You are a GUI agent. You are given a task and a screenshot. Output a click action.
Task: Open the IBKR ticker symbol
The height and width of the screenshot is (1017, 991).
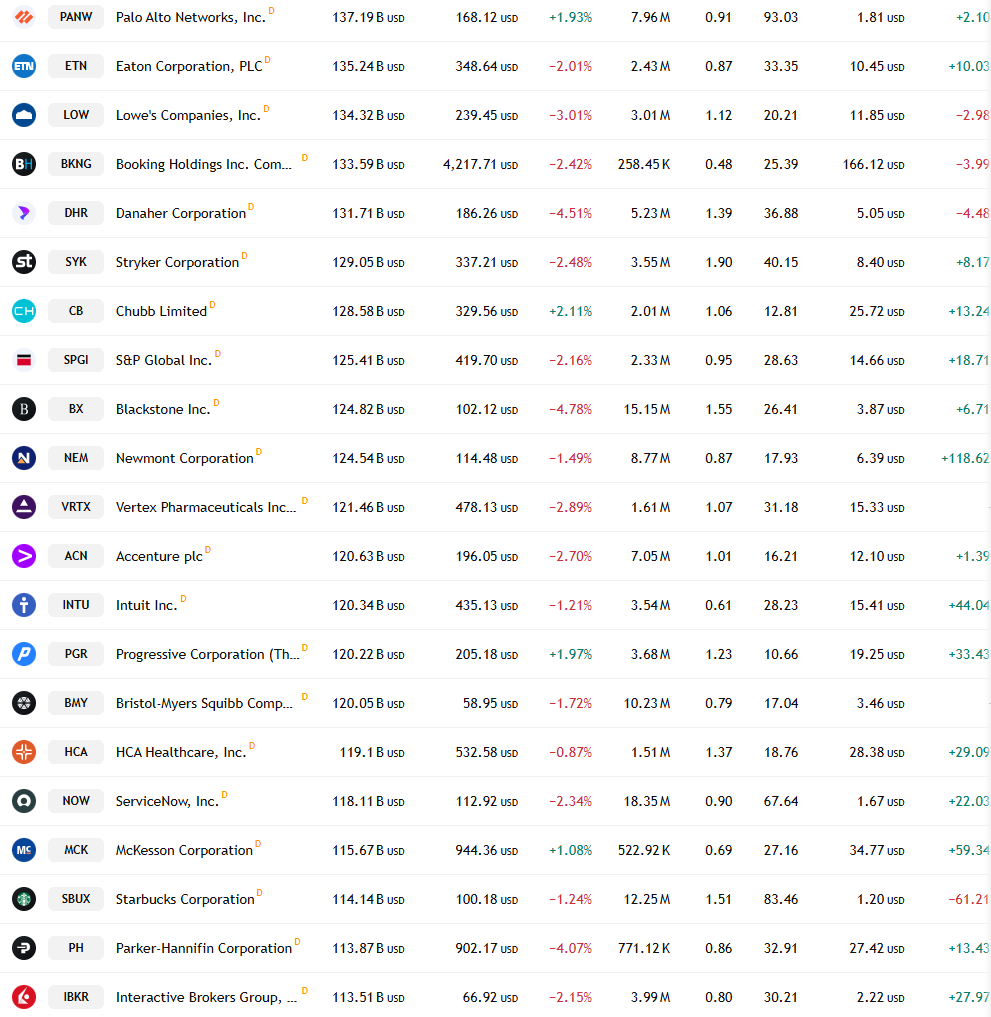76,996
